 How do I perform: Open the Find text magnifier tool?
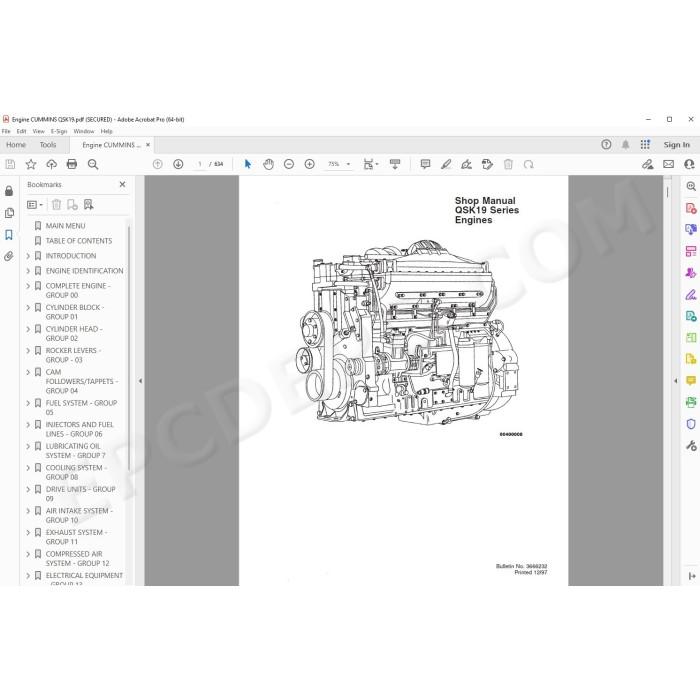(x=93, y=164)
